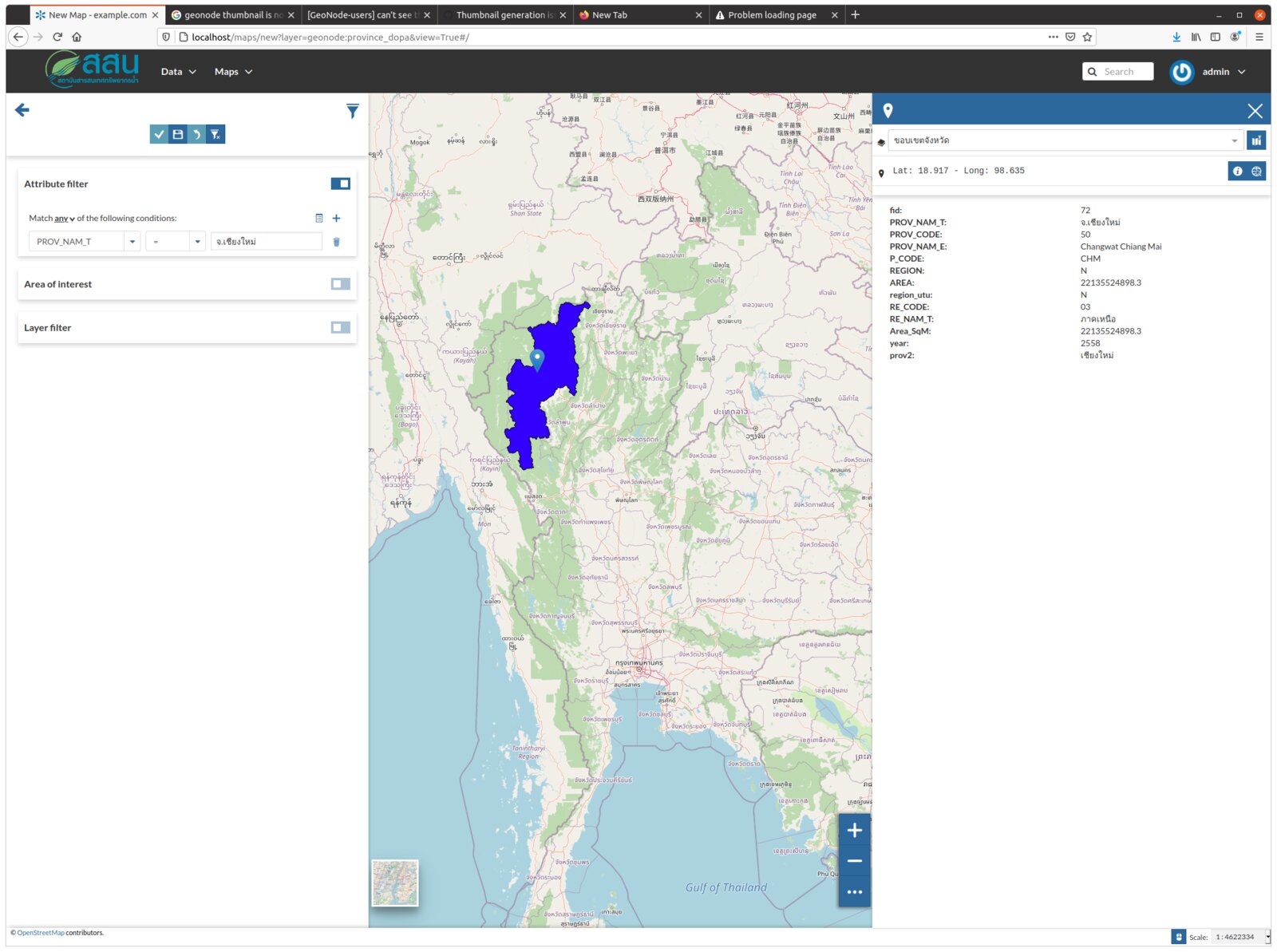This screenshot has height=952, width=1277.
Task: Open the Firefox library icon
Action: pos(1196,37)
